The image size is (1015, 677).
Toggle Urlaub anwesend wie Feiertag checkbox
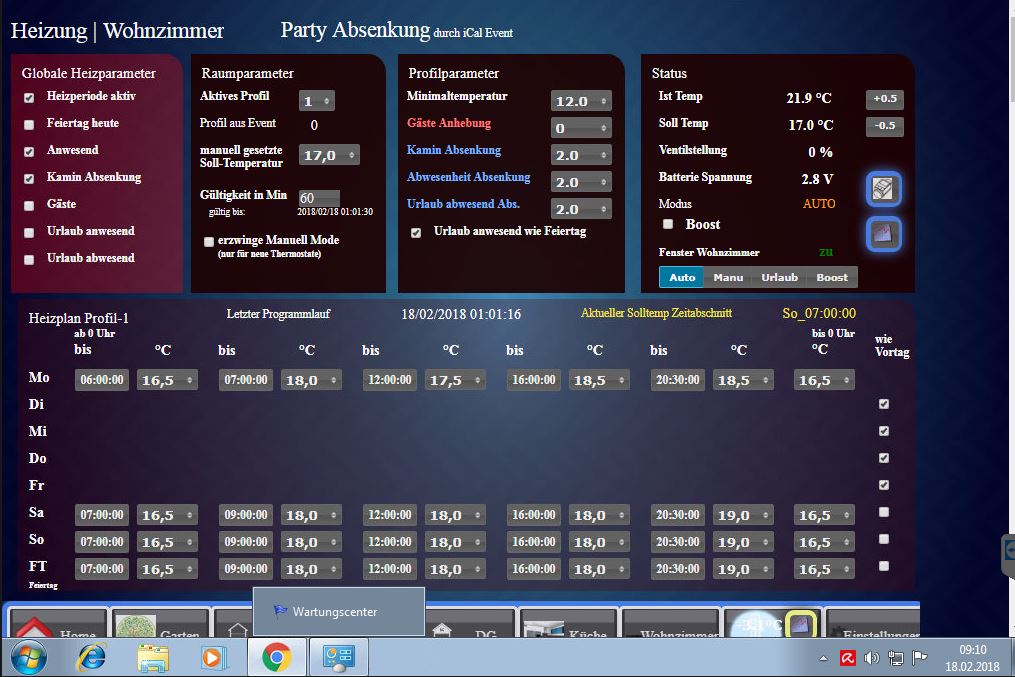point(416,232)
